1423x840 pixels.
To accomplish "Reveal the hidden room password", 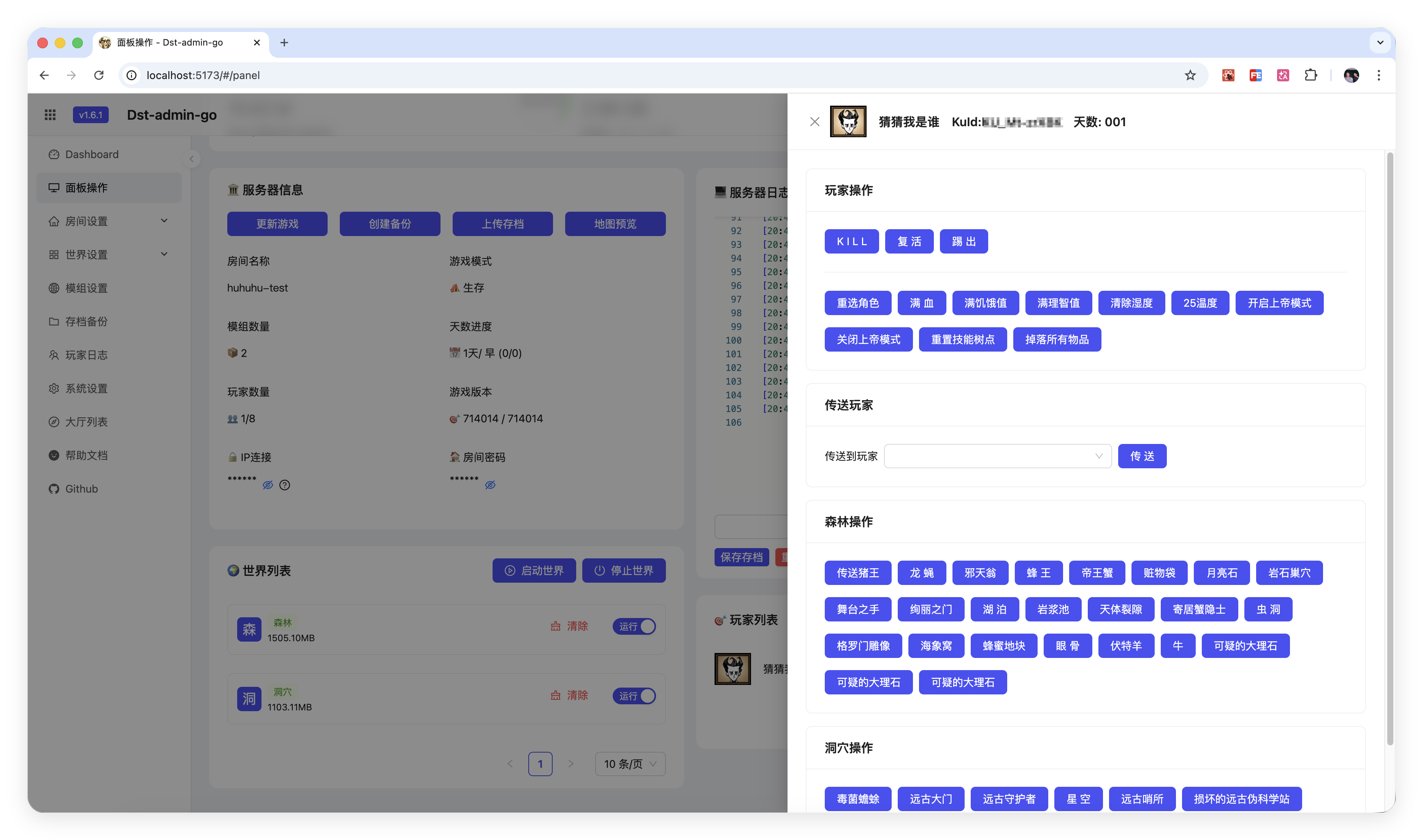I will pos(490,485).
